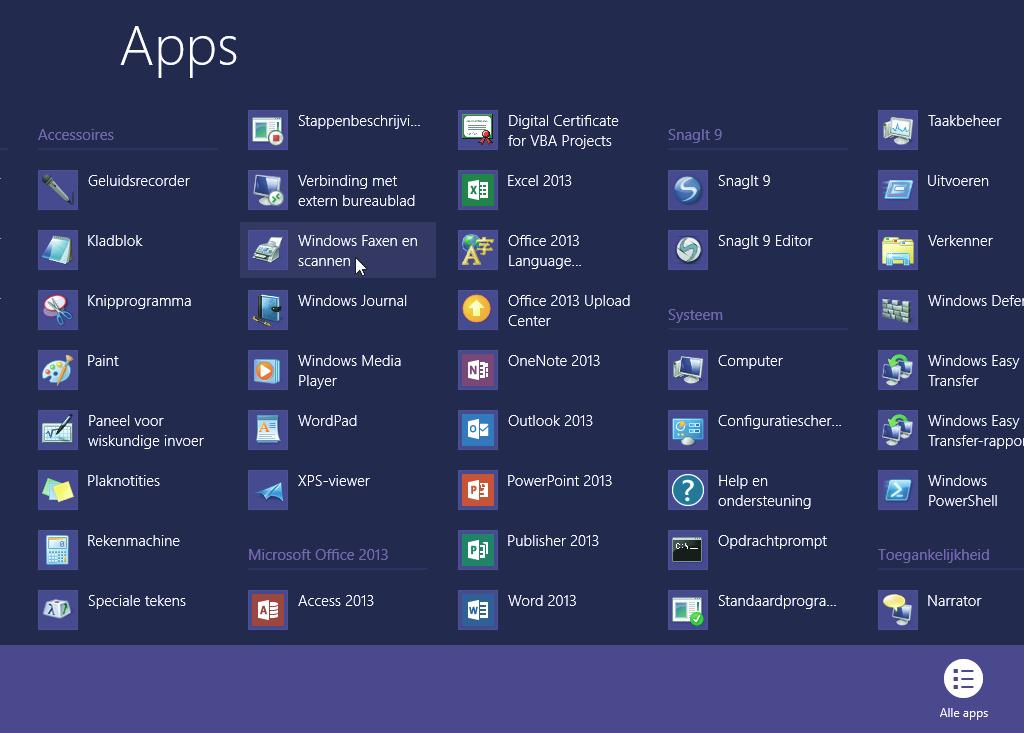
Task: Click the WordPad label text
Action: pos(327,421)
